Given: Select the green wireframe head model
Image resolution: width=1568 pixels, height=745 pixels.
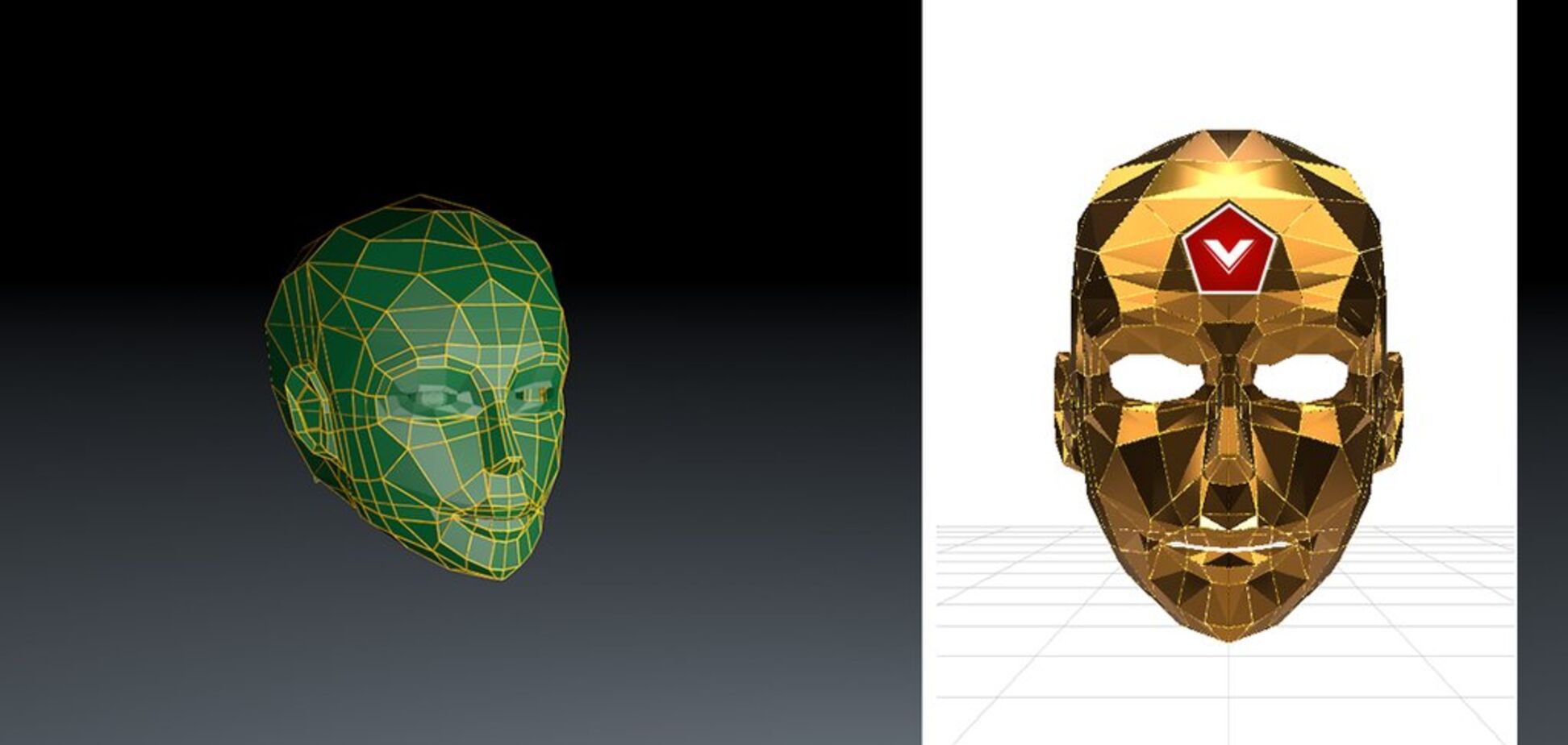Looking at the screenshot, I should click(417, 388).
